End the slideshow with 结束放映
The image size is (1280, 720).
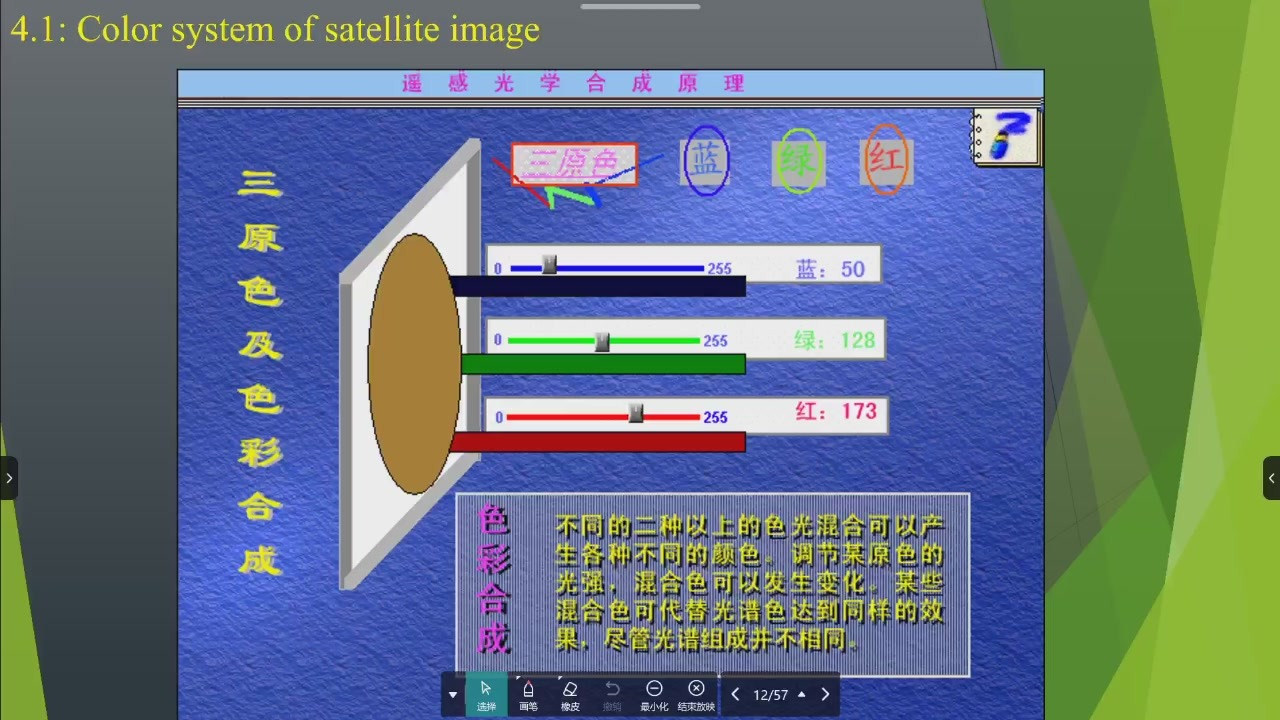tap(697, 694)
